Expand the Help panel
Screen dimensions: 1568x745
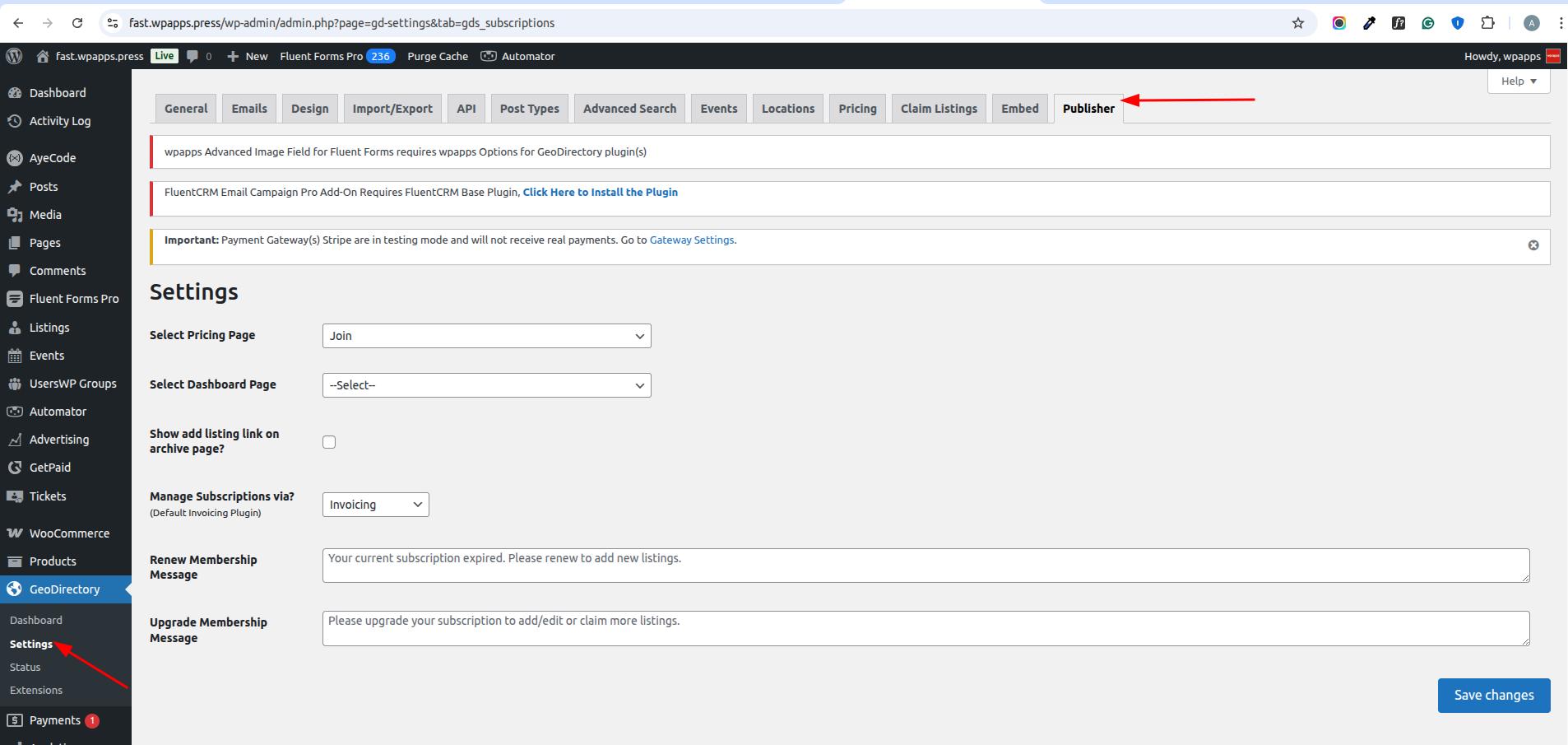[1518, 81]
